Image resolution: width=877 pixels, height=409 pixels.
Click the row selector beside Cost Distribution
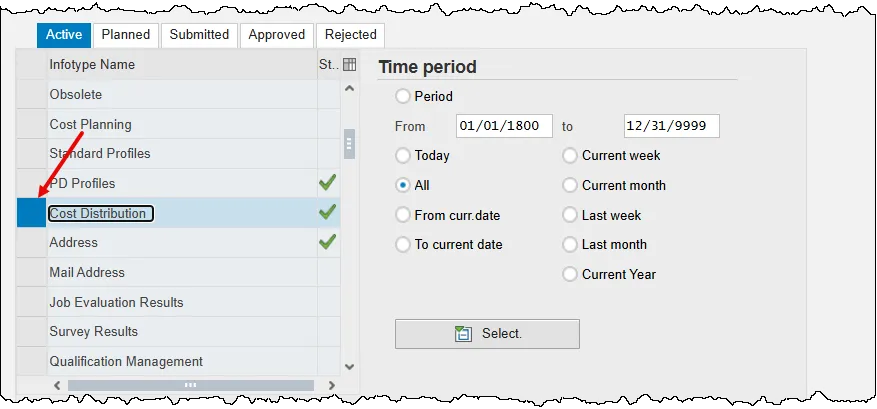tap(32, 213)
